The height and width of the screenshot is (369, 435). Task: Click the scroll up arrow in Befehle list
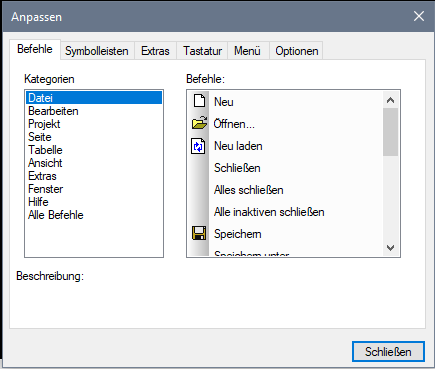coord(391,100)
